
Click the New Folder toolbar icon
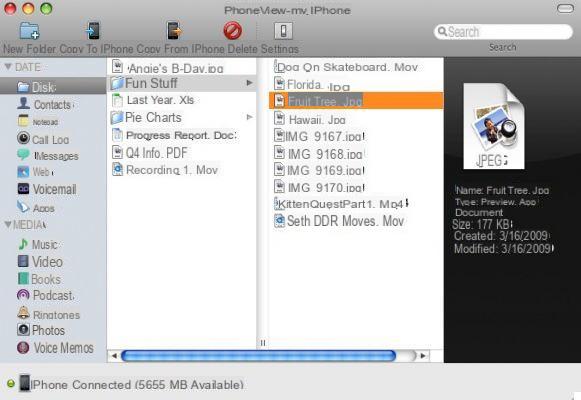pos(29,31)
